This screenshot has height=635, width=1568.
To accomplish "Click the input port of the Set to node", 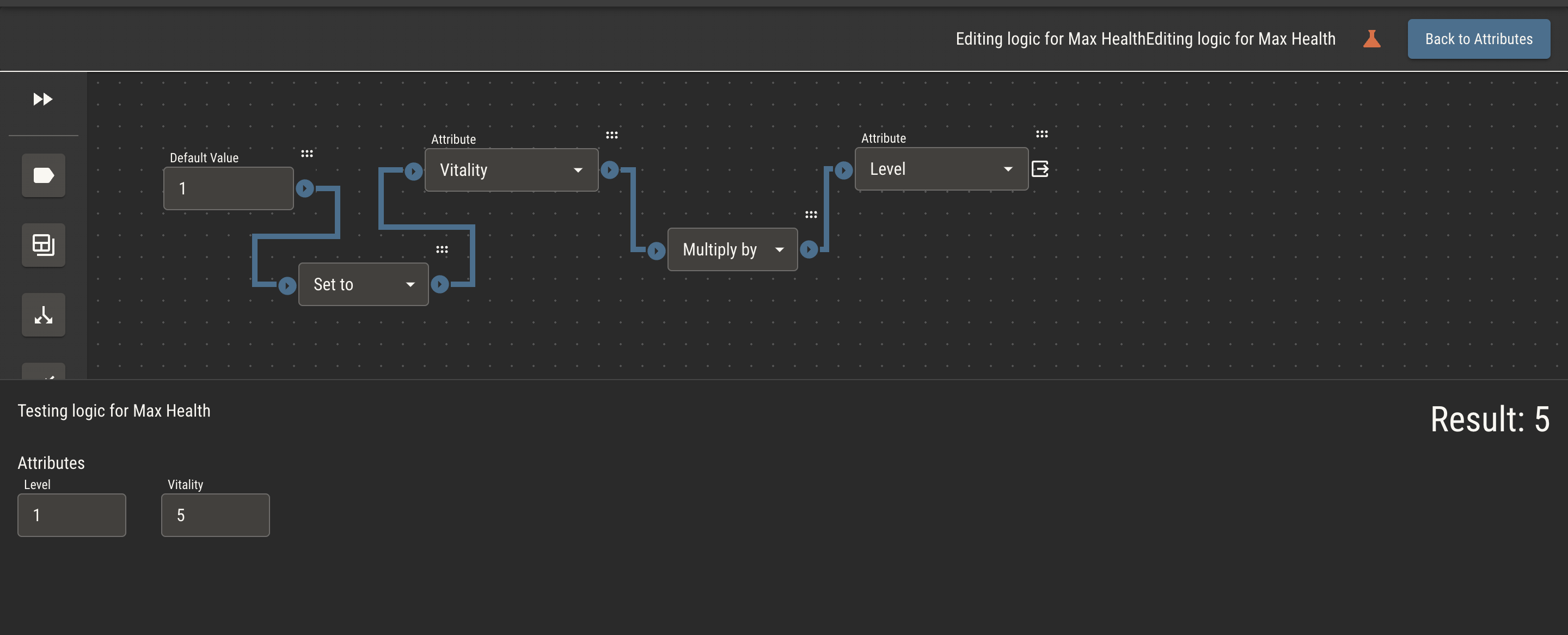I will pos(287,285).
